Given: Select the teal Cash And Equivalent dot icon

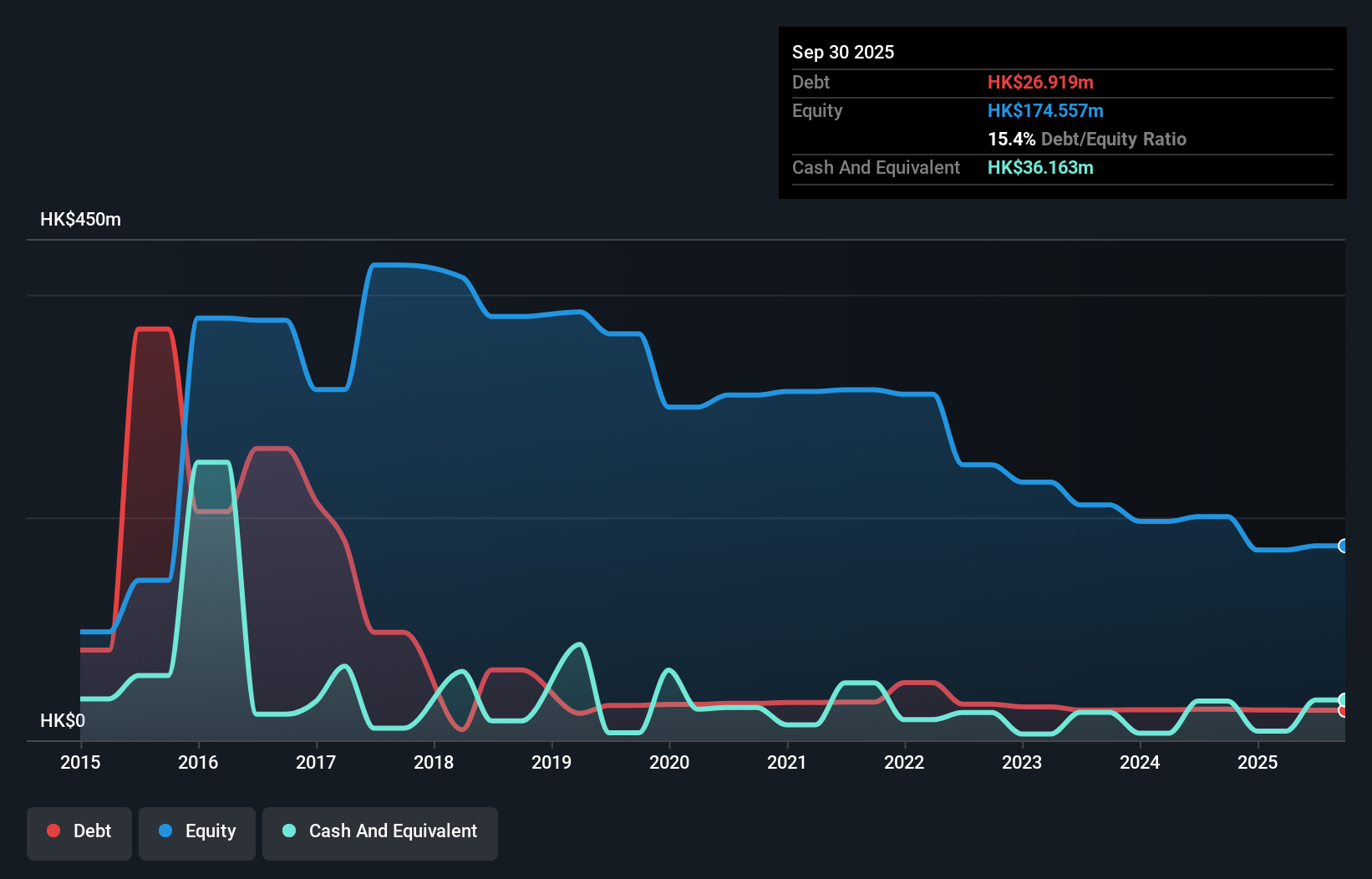Looking at the screenshot, I should pos(287,831).
